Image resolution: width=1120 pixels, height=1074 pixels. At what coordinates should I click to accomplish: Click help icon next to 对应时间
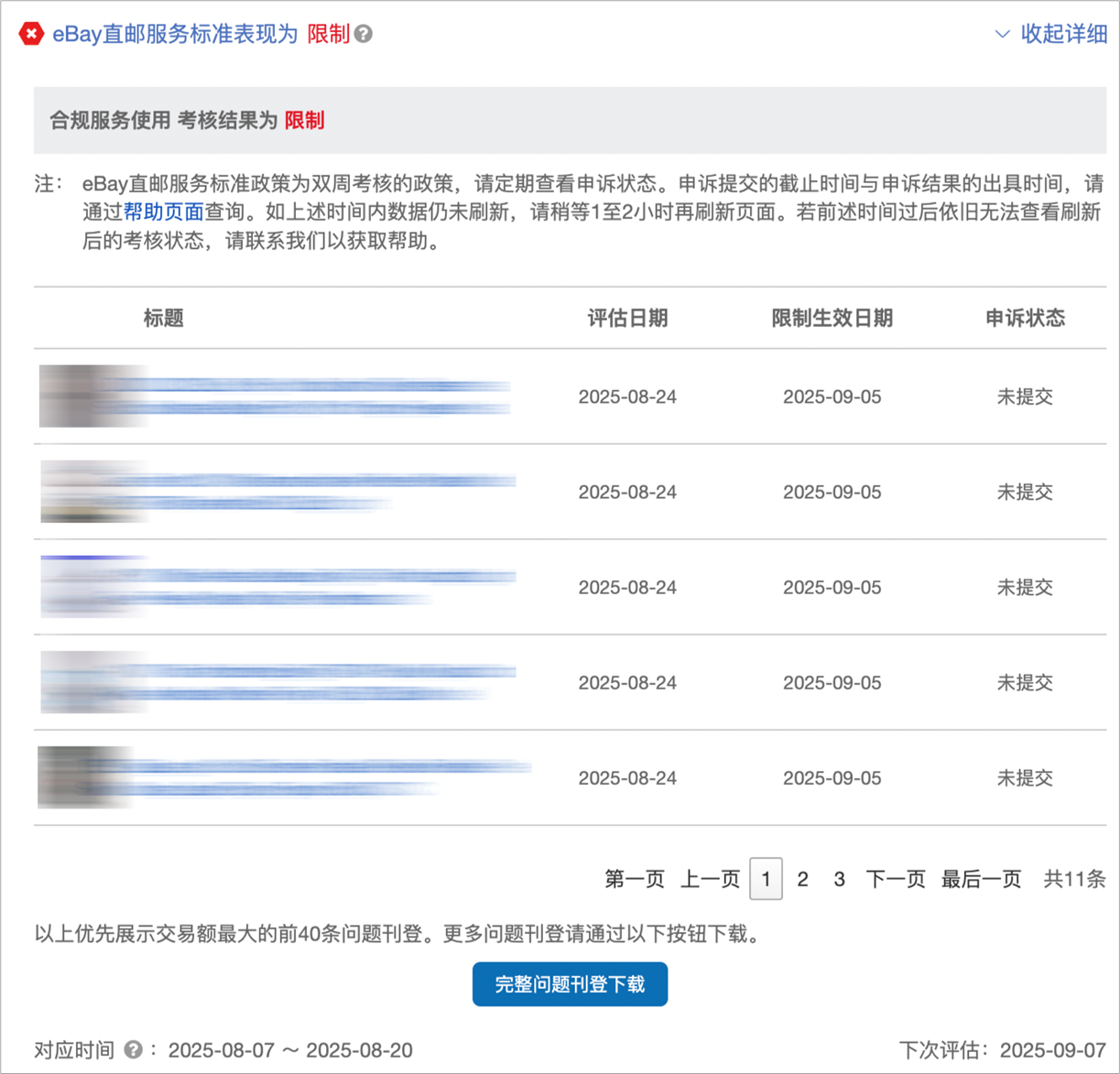click(133, 1049)
